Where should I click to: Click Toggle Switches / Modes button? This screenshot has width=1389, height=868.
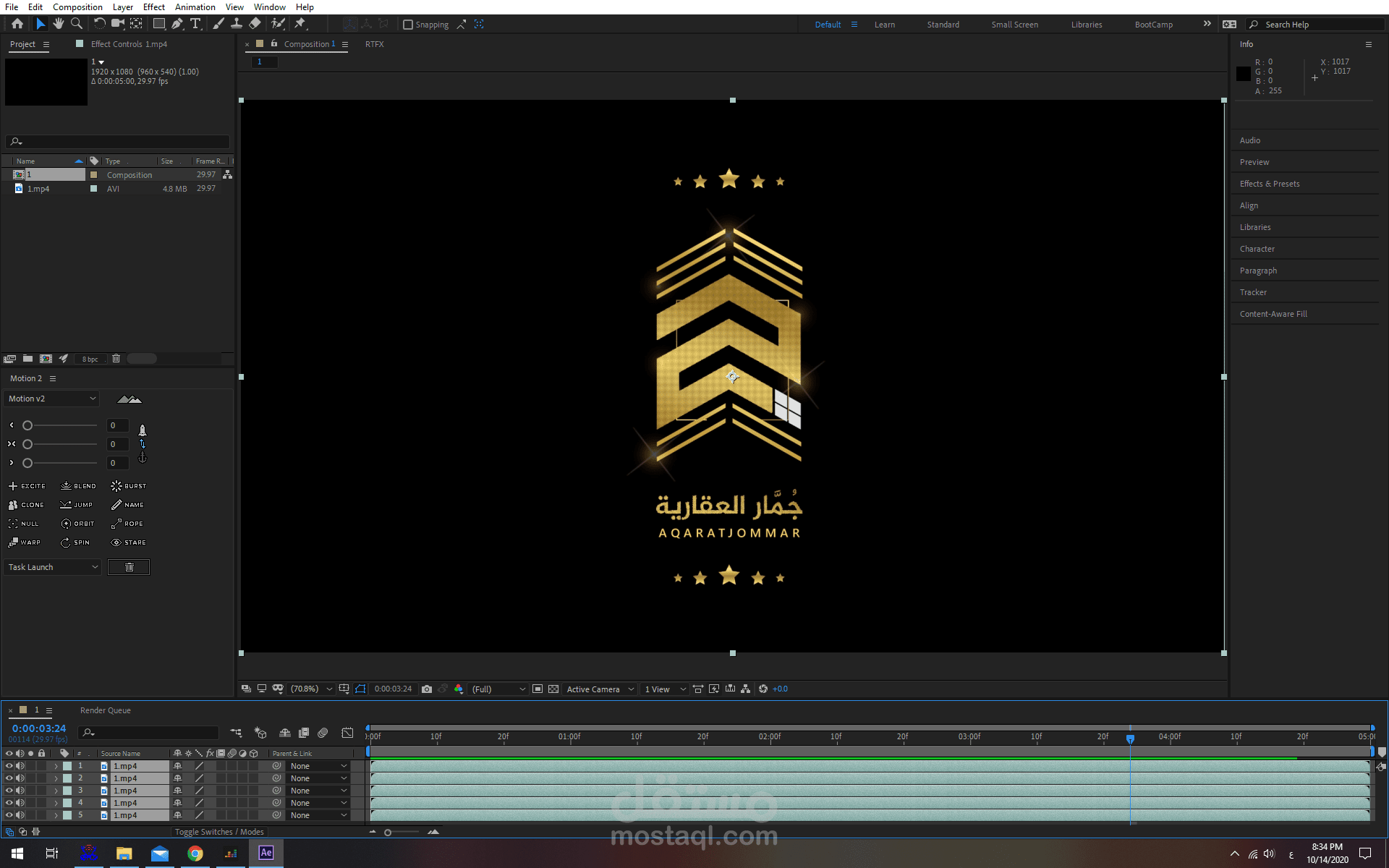point(219,832)
